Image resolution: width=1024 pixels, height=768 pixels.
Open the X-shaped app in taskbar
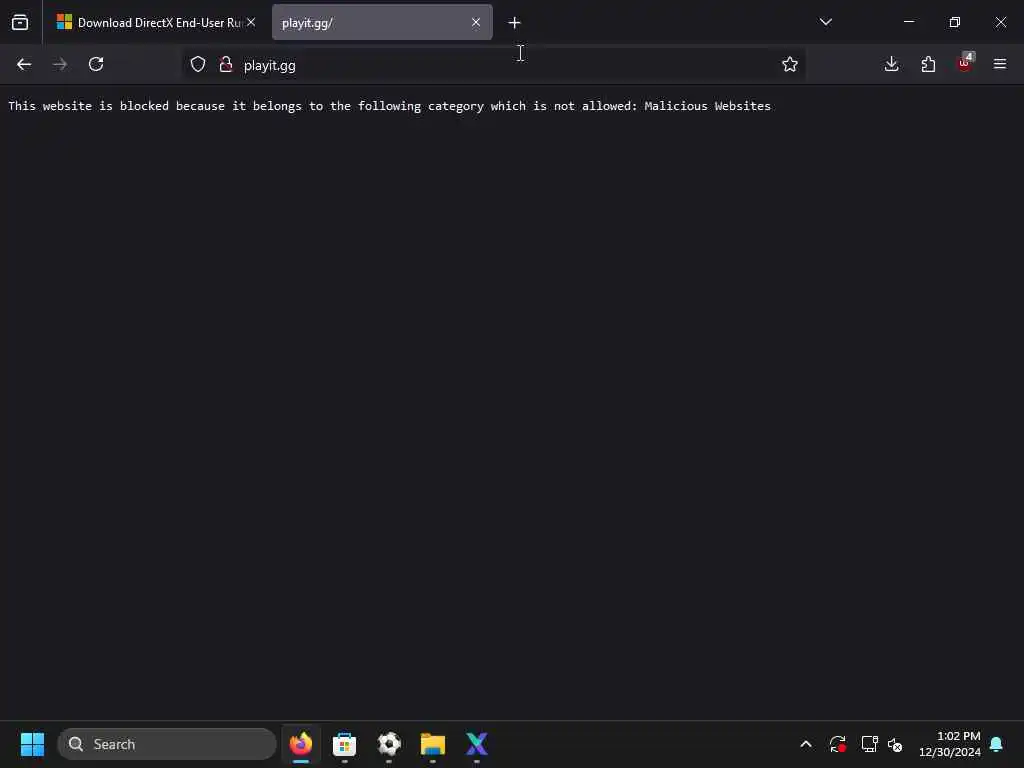pos(477,744)
